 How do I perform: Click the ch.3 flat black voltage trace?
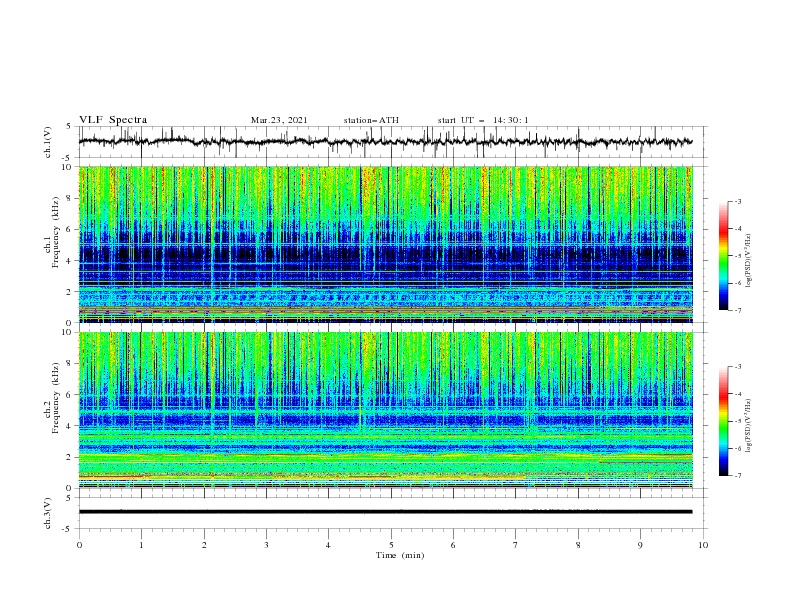pyautogui.click(x=385, y=512)
